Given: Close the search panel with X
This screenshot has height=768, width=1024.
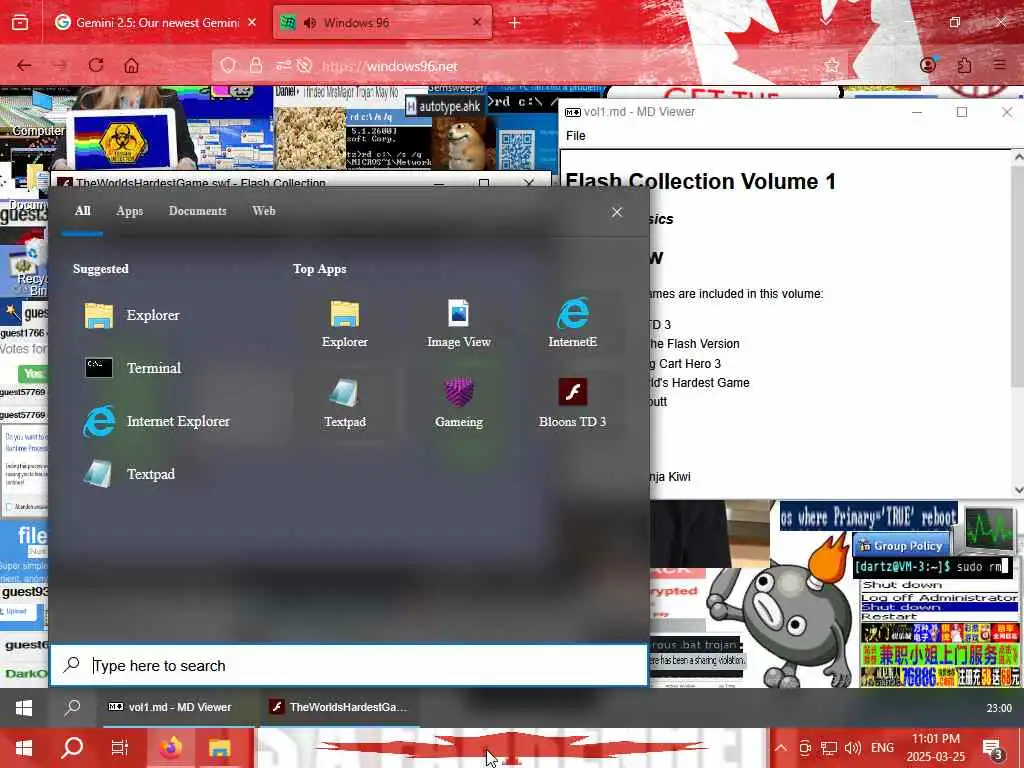Looking at the screenshot, I should pos(616,212).
